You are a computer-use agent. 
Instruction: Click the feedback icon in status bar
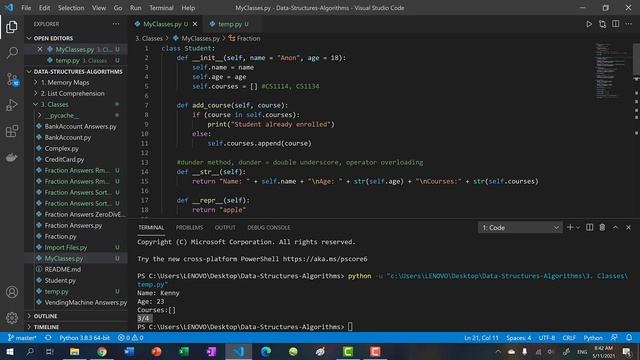point(614,337)
